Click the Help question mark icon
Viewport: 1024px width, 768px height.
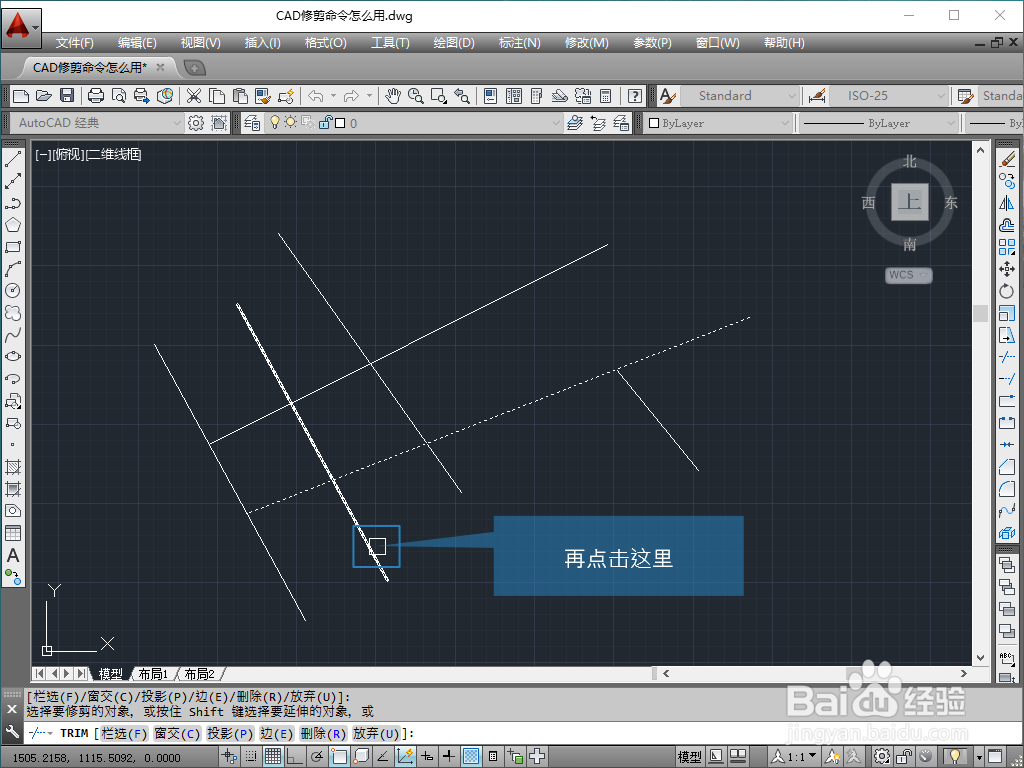(x=635, y=96)
